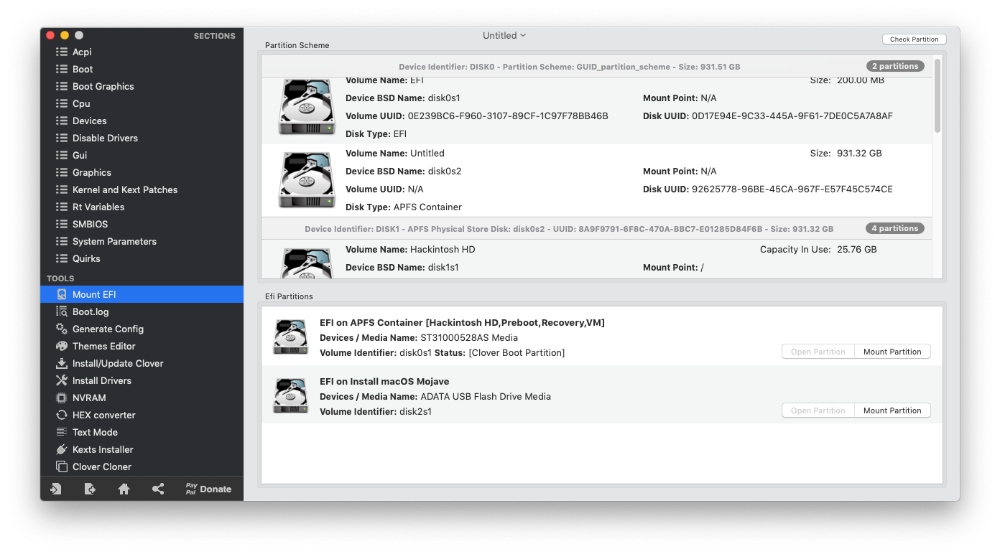This screenshot has height=554, width=1000.
Task: Click the NVRAM chip icon
Action: 61,398
